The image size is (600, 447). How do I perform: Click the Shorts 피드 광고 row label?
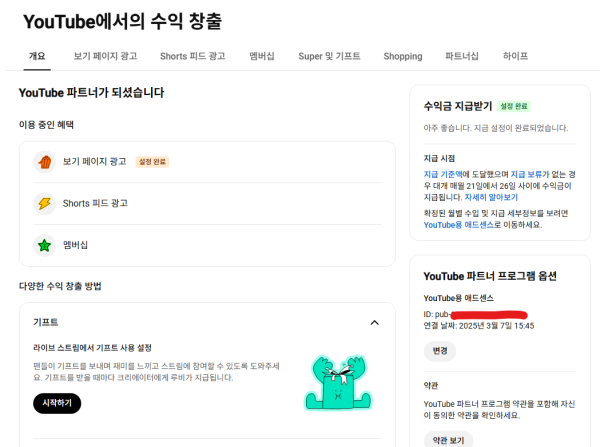coord(95,203)
